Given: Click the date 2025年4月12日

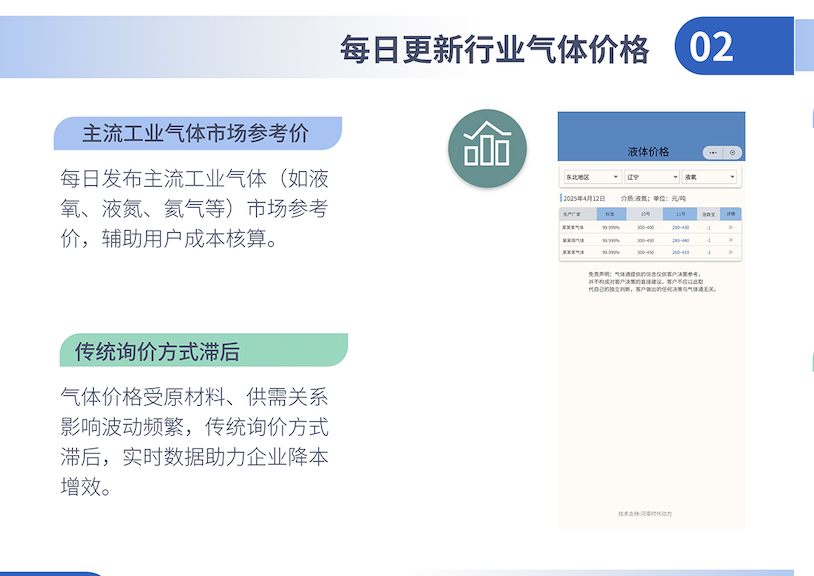Looking at the screenshot, I should pos(585,198).
